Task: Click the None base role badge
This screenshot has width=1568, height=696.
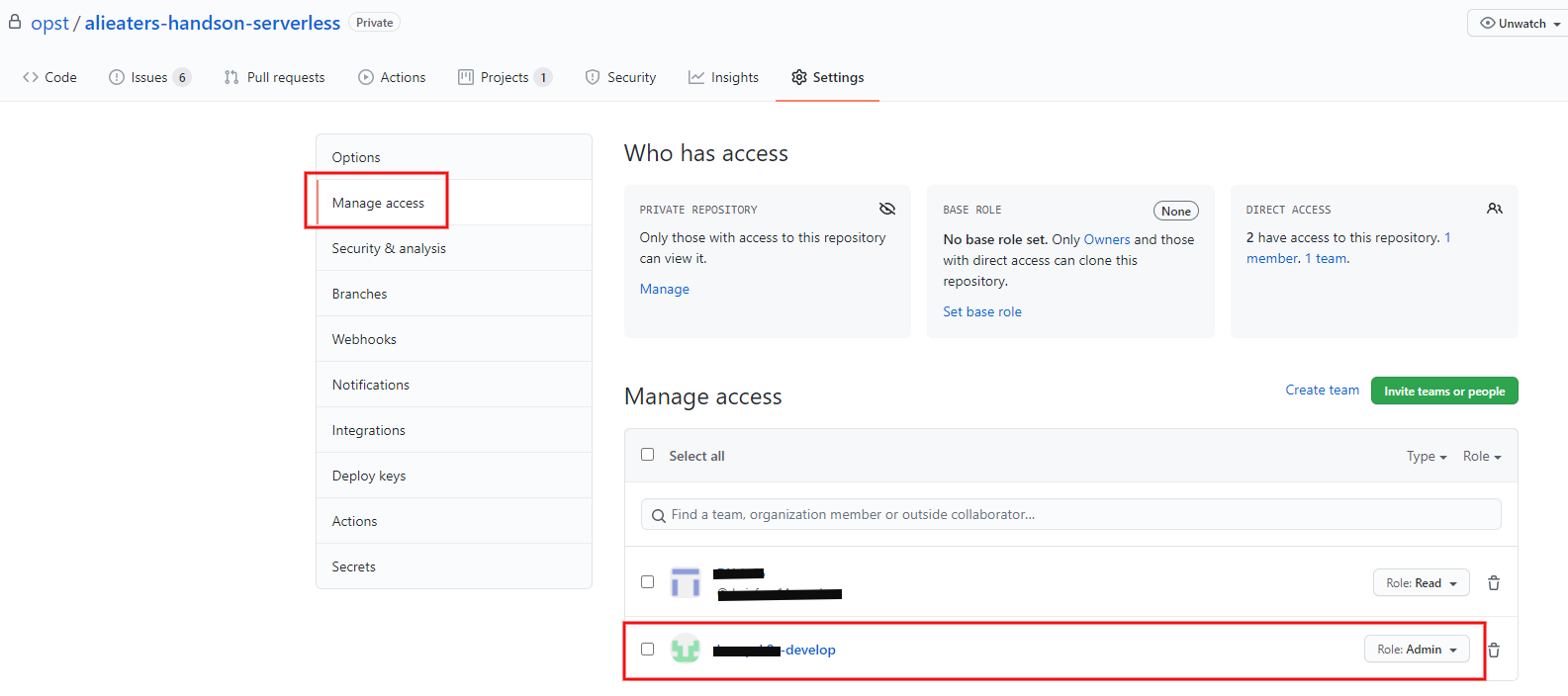Action: click(1176, 211)
